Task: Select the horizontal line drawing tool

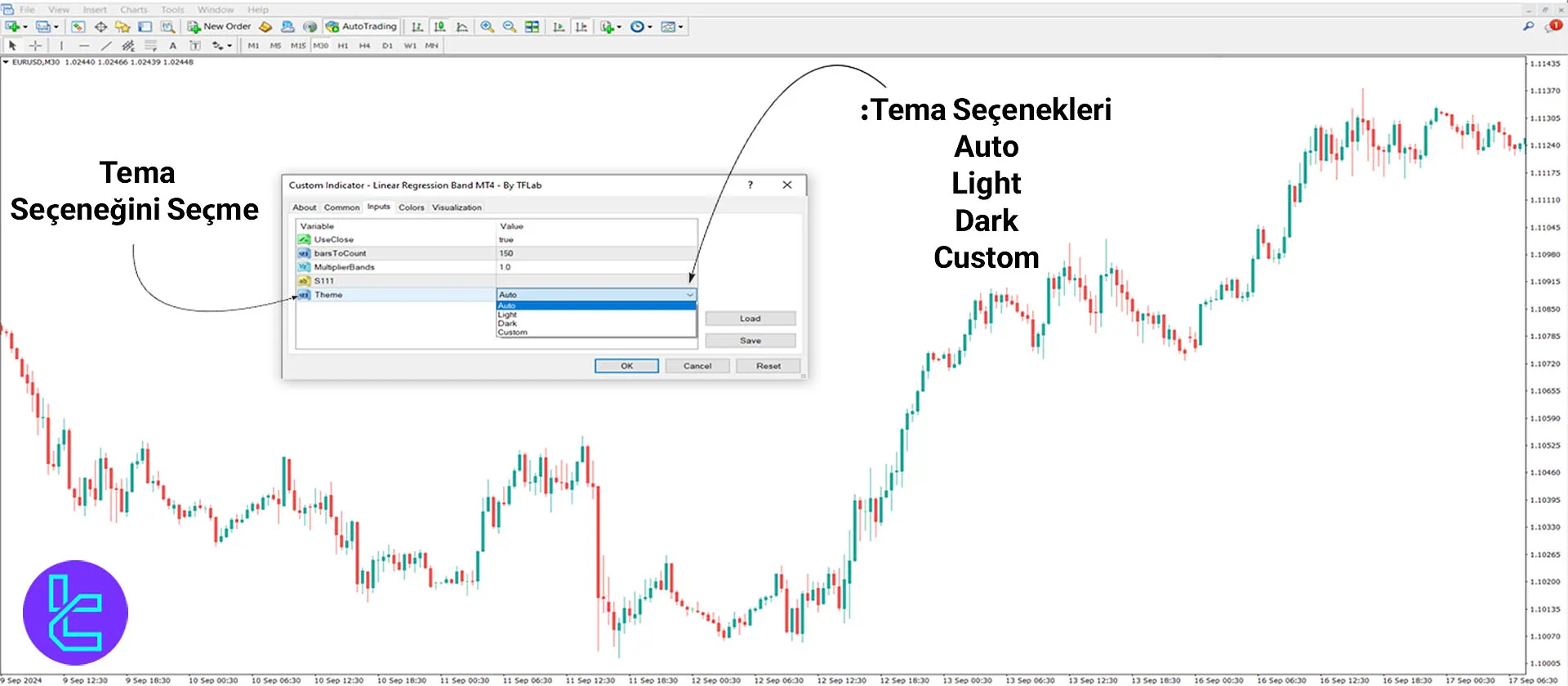Action: click(x=83, y=46)
